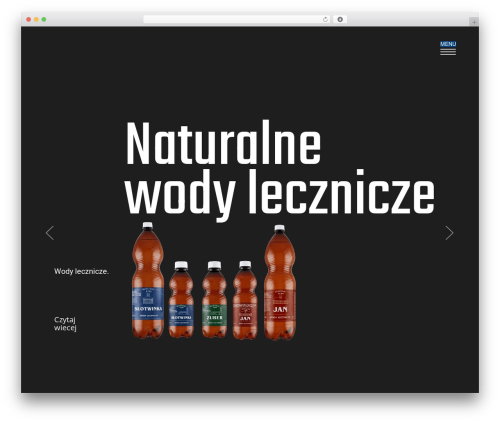Close the window with red button

(29, 20)
